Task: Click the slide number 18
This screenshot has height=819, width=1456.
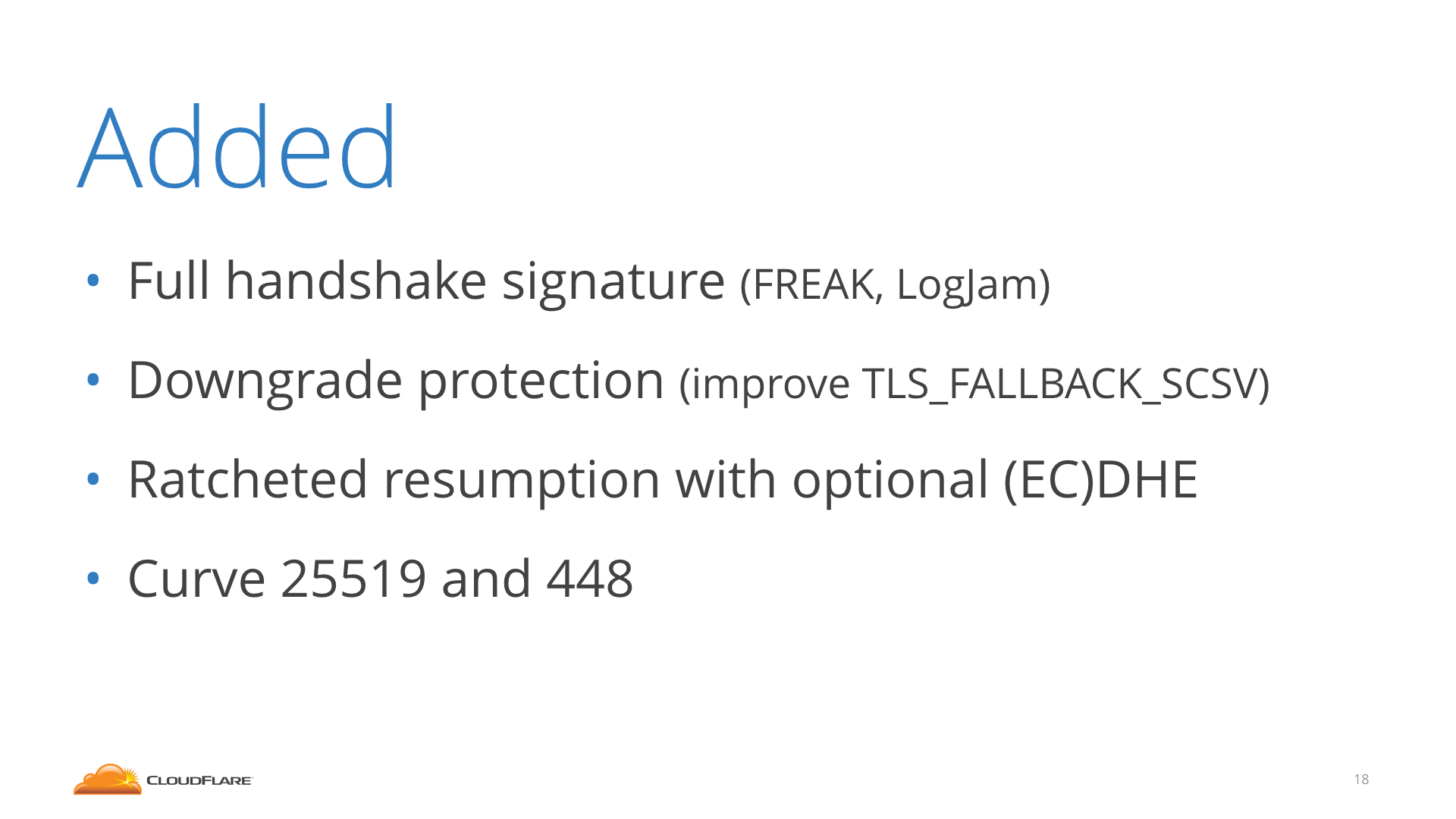Action: (1361, 780)
